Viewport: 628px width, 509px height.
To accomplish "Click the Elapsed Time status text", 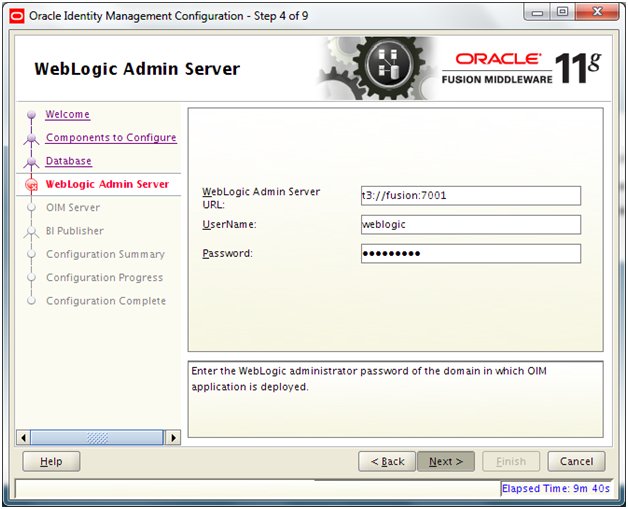I will point(556,489).
